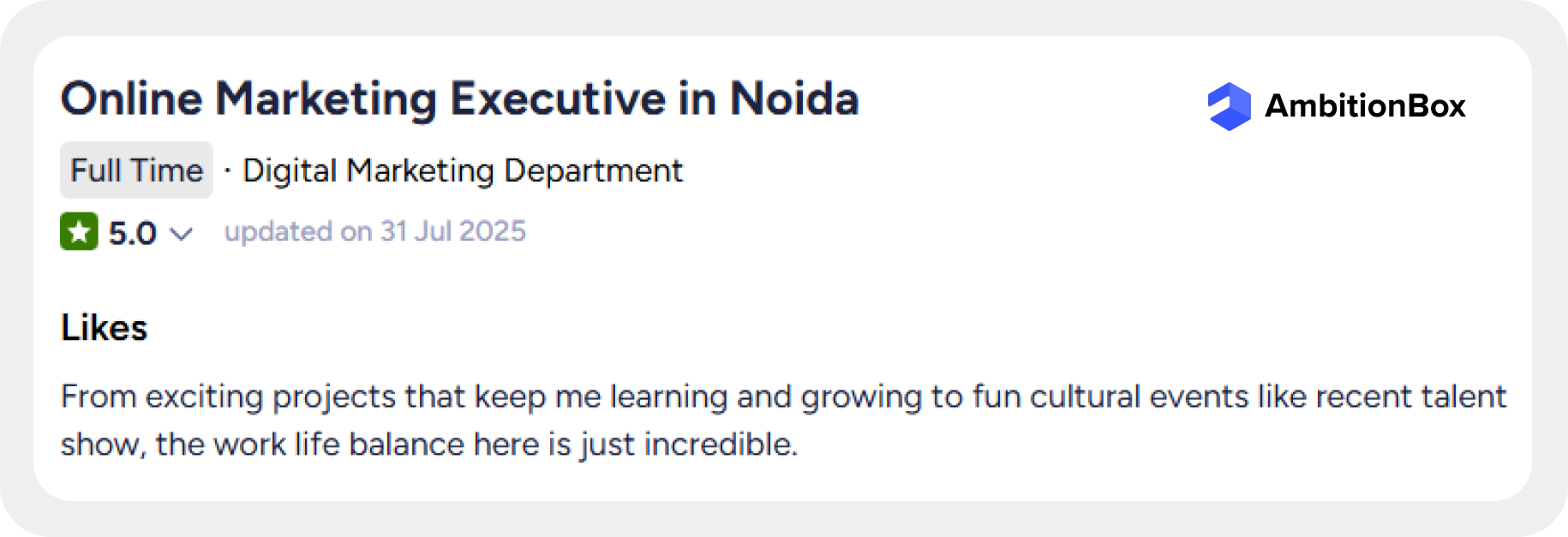Image resolution: width=1568 pixels, height=537 pixels.
Task: Click the Likes section heading
Action: click(105, 328)
